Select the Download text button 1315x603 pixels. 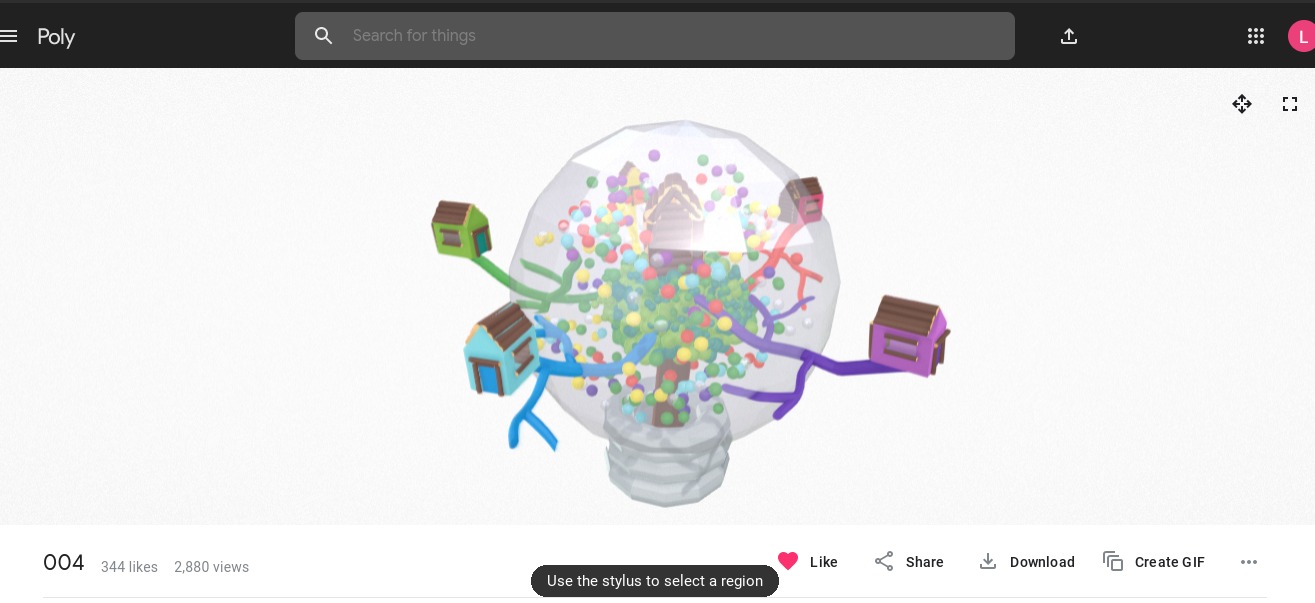(1042, 562)
